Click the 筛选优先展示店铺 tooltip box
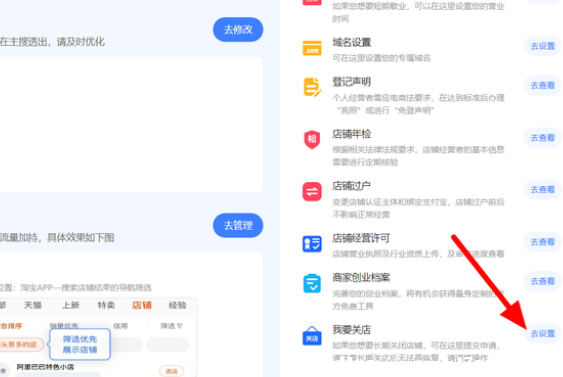 pyautogui.click(x=80, y=344)
